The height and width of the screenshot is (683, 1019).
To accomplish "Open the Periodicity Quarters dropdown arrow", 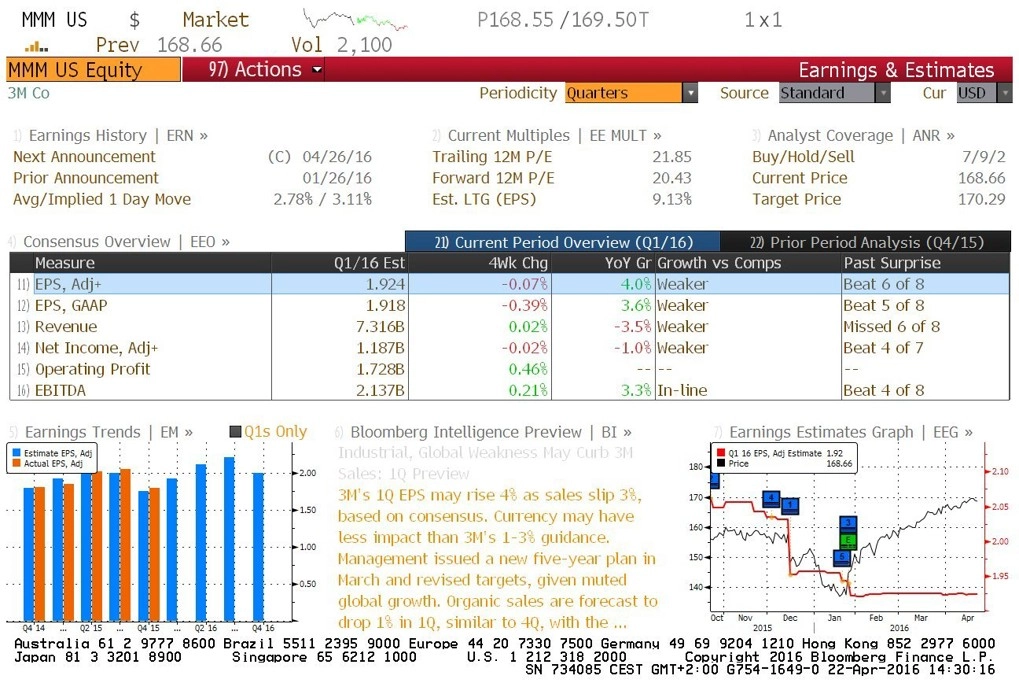I will tap(690, 93).
